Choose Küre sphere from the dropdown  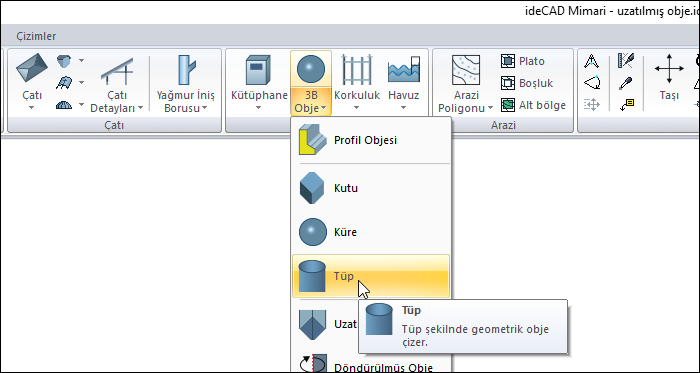(371, 232)
